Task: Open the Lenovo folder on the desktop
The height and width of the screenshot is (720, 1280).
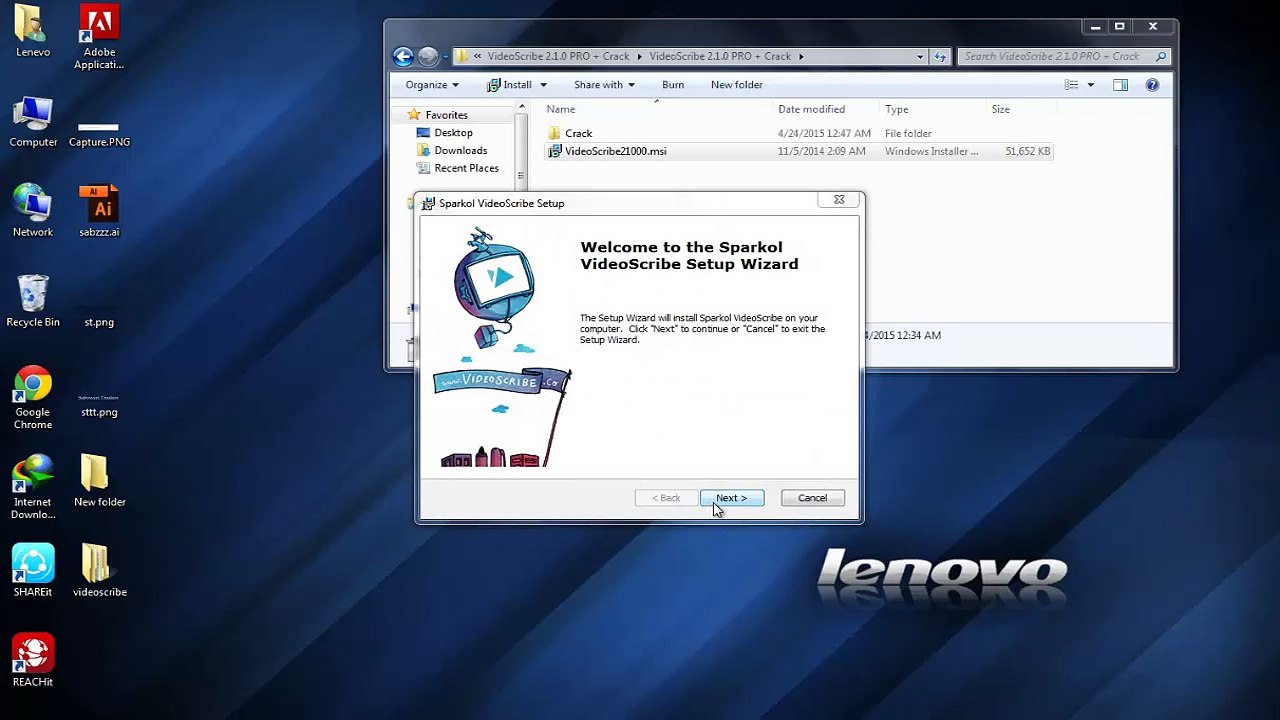Action: point(33,31)
